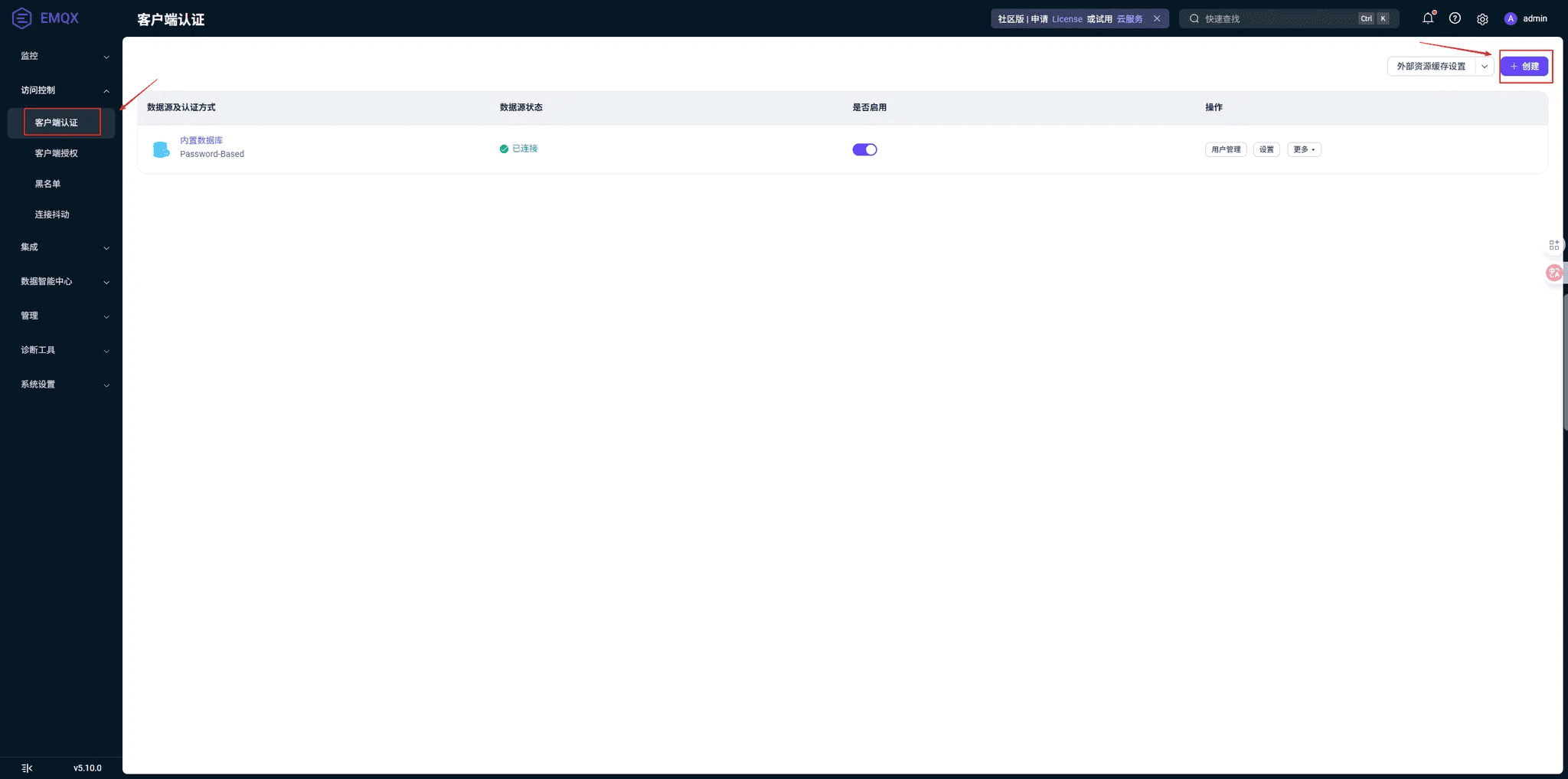The image size is (1568, 779).
Task: Open the settings gear icon
Action: click(x=1482, y=19)
